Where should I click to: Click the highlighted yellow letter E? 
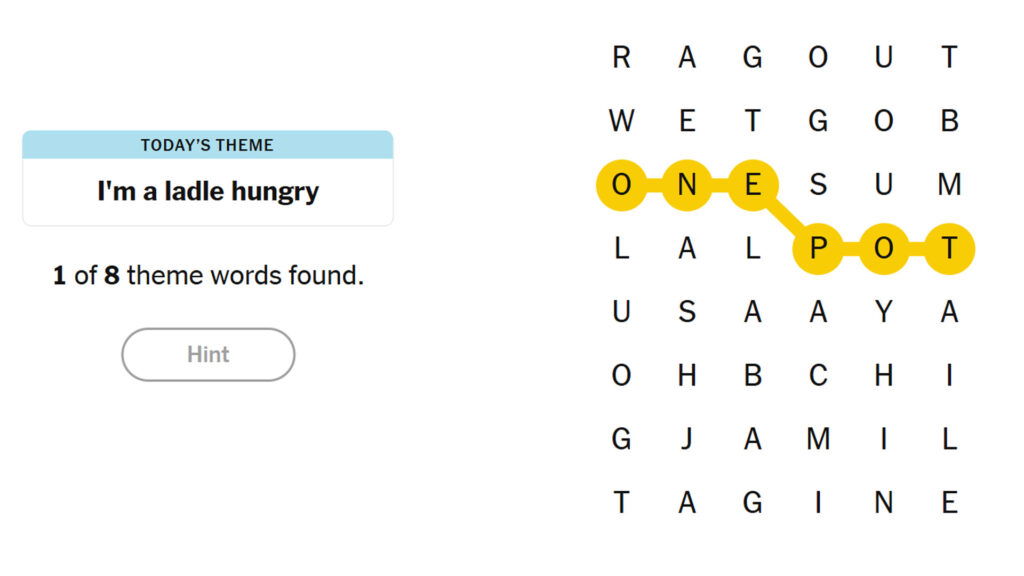(752, 185)
